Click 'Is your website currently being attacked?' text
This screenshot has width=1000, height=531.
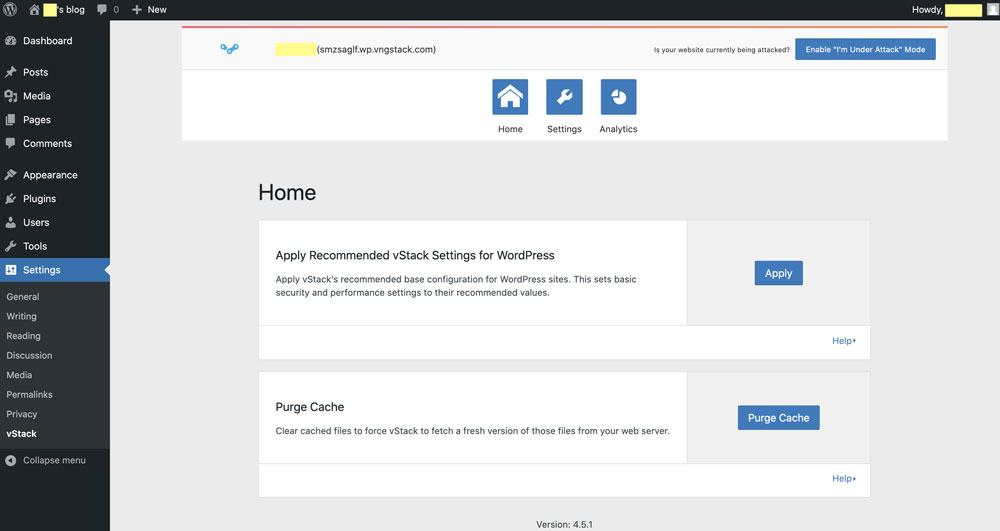[721, 50]
